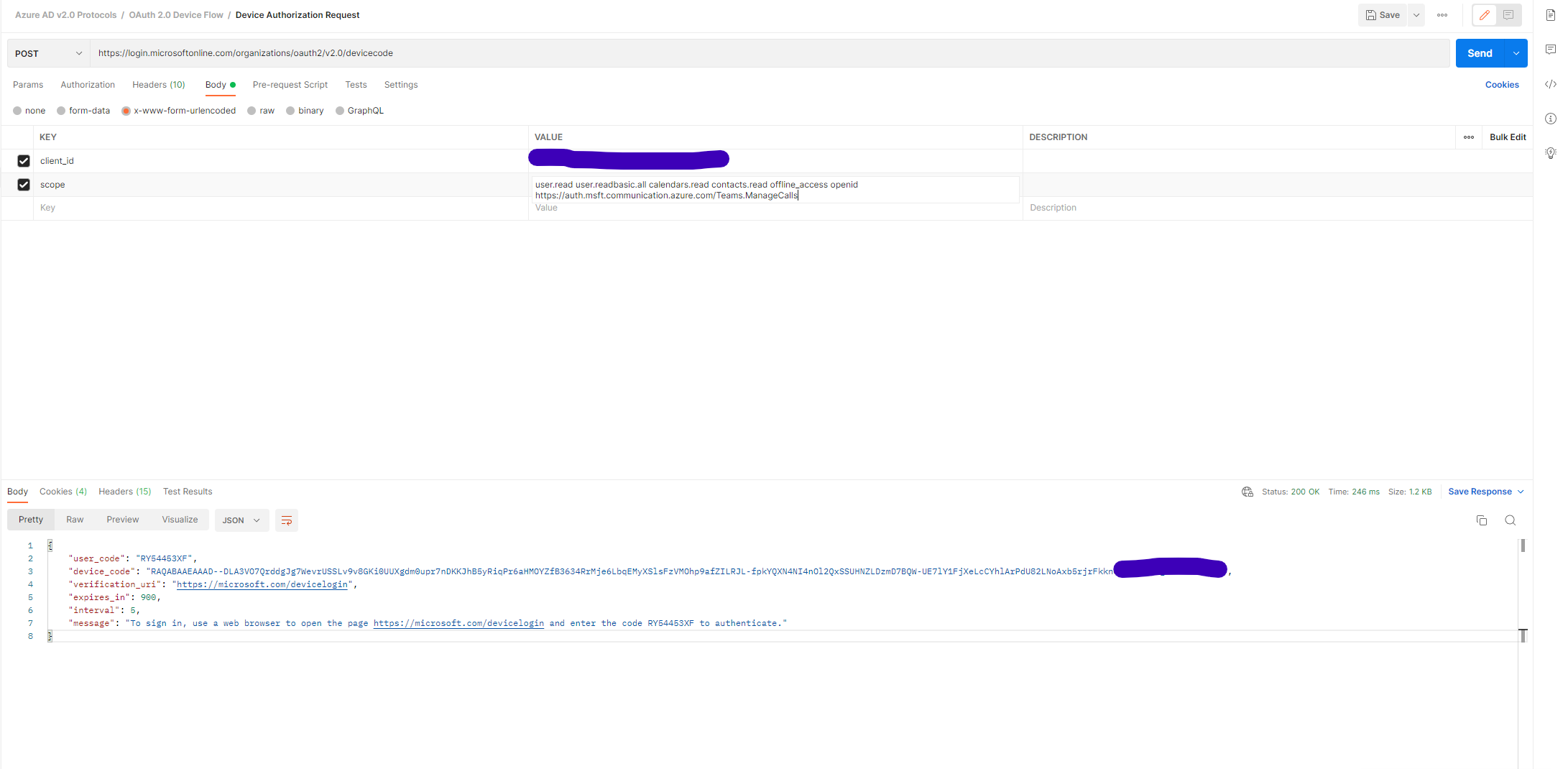
Task: Click the Send button
Action: pos(1480,53)
